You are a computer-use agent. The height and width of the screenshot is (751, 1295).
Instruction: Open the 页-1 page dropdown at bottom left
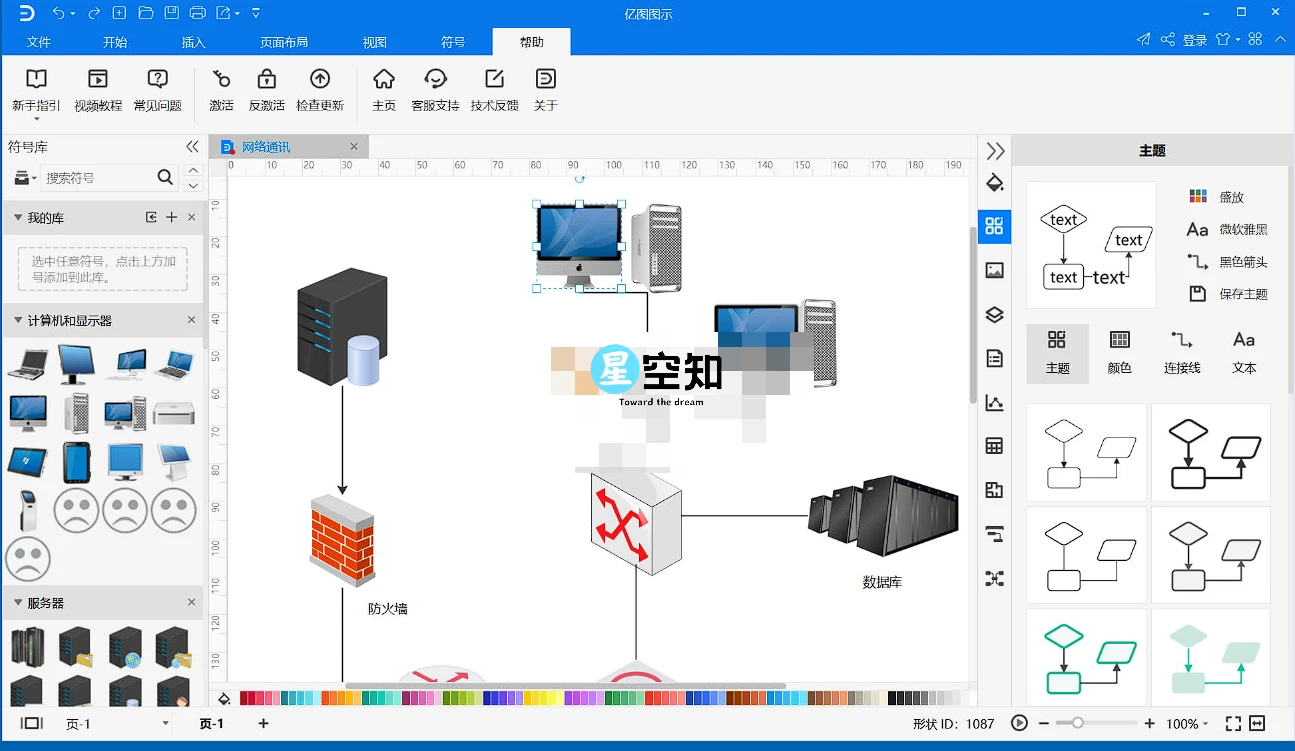click(166, 723)
